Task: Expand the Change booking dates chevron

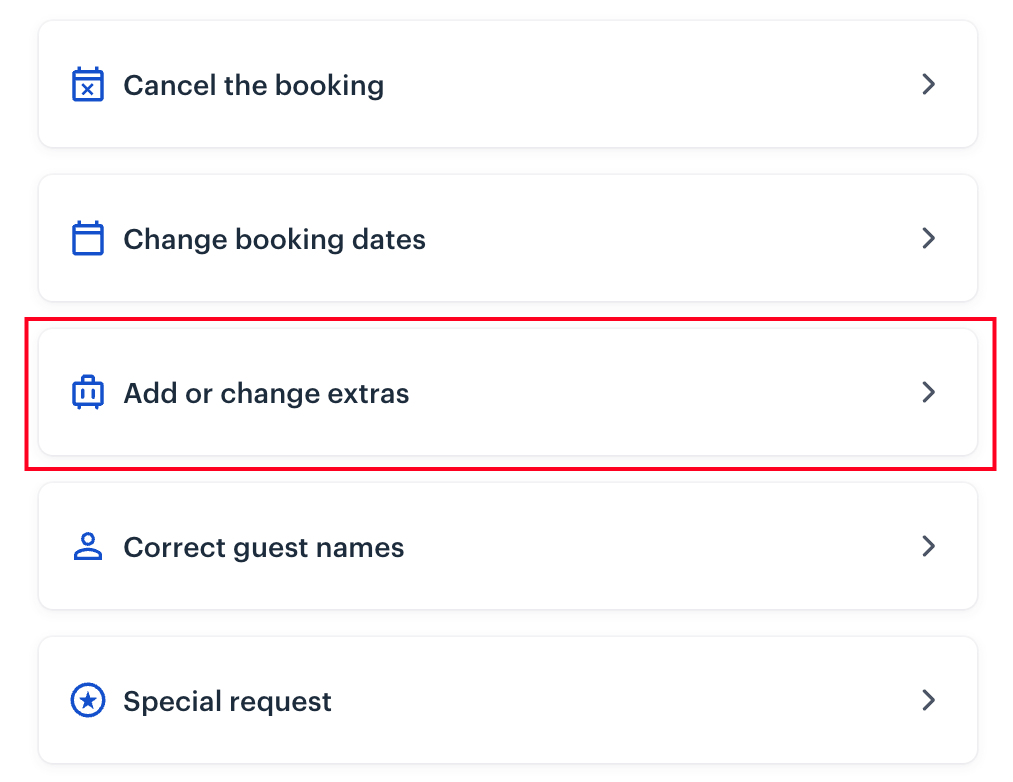Action: [928, 238]
